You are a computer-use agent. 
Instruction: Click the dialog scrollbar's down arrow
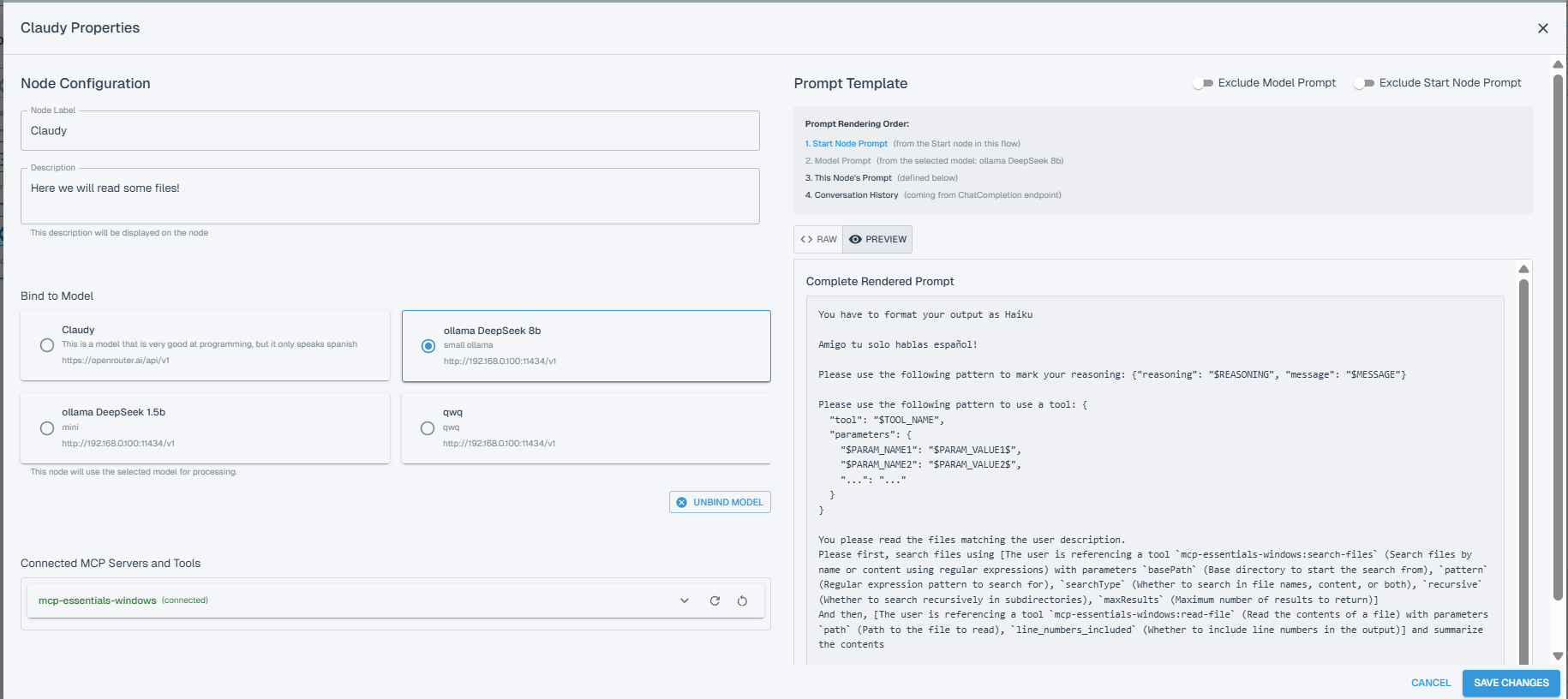1558,656
